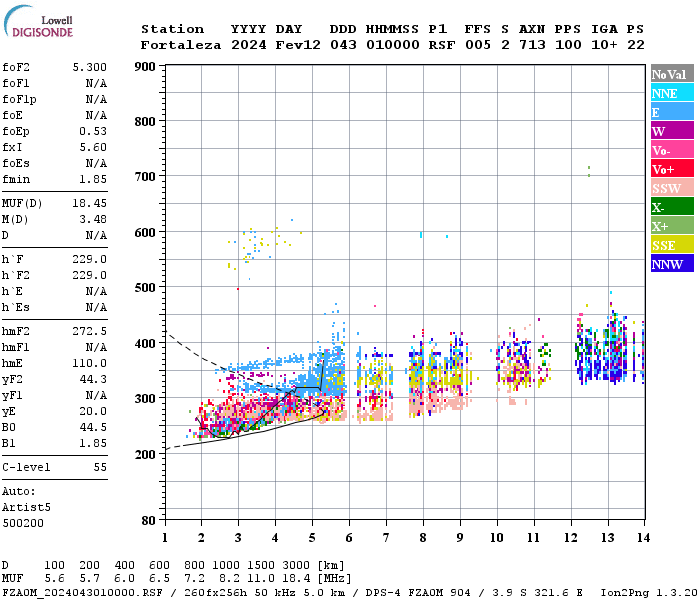
Task: Select the X- dark green legend swatch
Action: coord(672,207)
